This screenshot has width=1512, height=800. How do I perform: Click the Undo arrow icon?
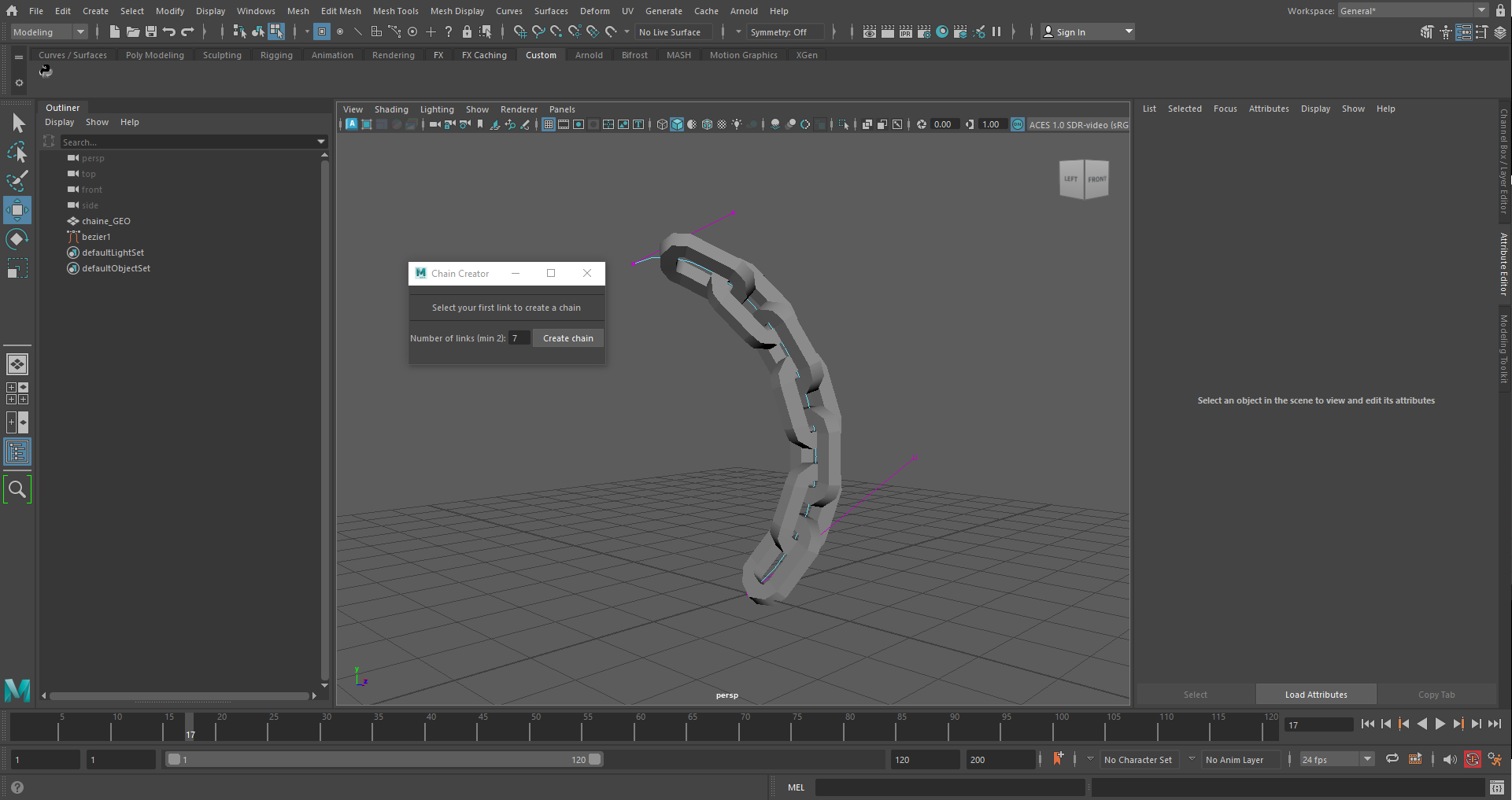(x=169, y=31)
